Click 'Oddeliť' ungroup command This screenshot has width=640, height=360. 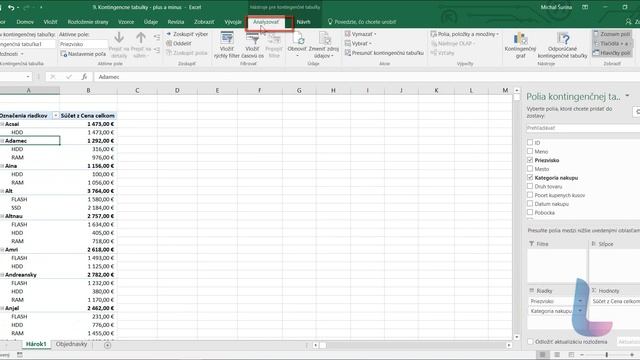179,43
